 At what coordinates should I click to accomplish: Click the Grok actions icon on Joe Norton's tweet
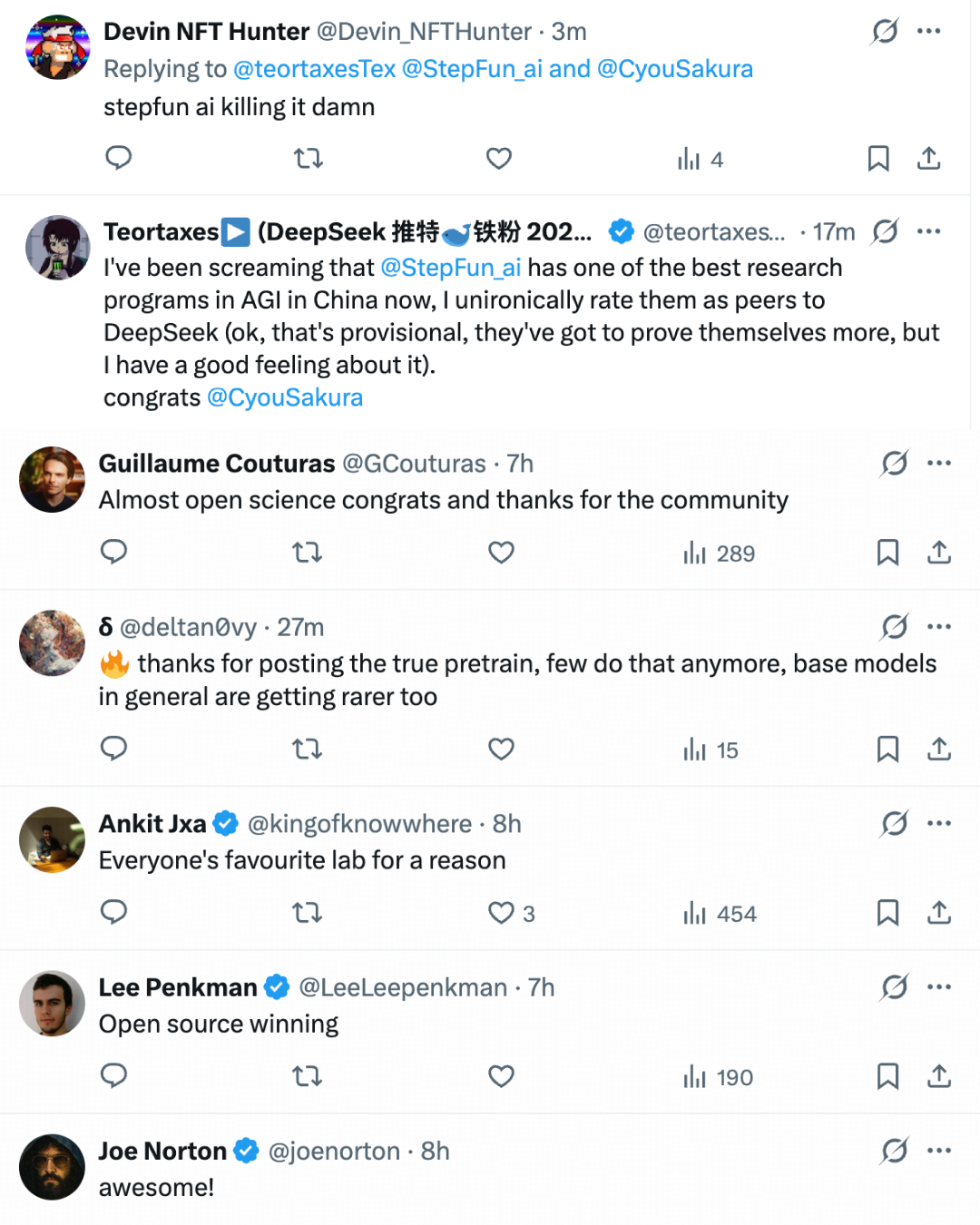(x=894, y=1151)
